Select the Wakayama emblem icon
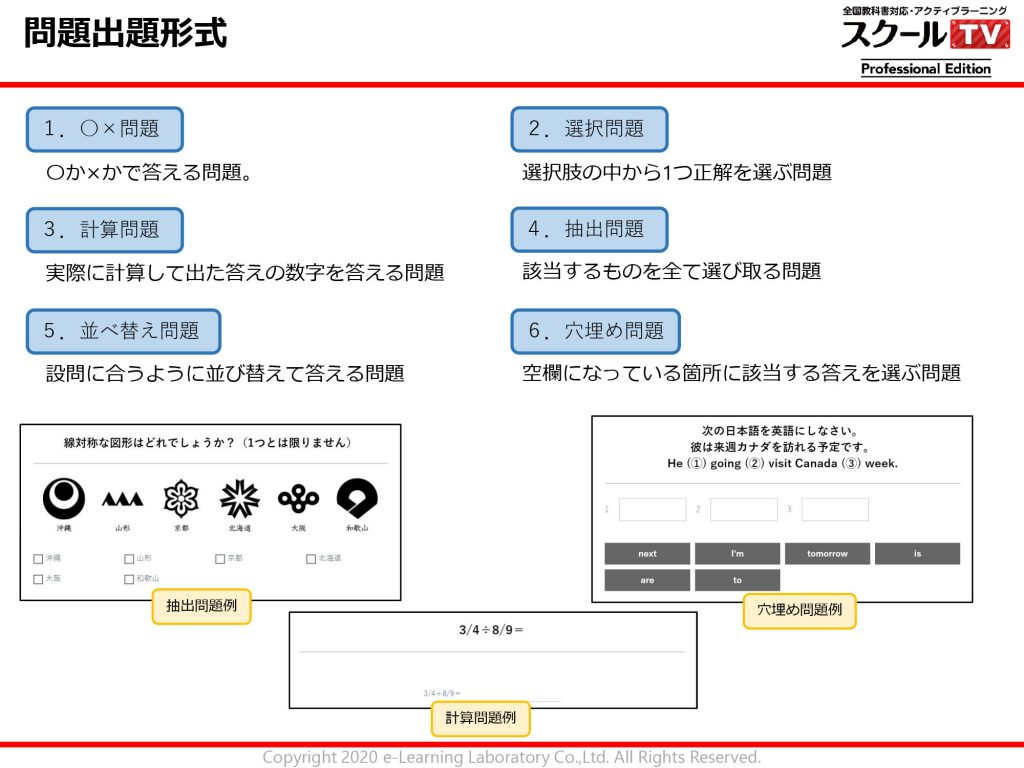1024x768 pixels. pyautogui.click(x=357, y=498)
